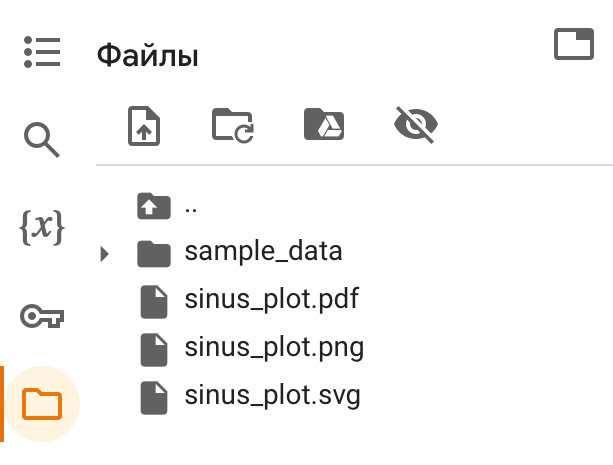Image resolution: width=613 pixels, height=465 pixels.
Task: Open the files panel in new window
Action: tap(573, 45)
